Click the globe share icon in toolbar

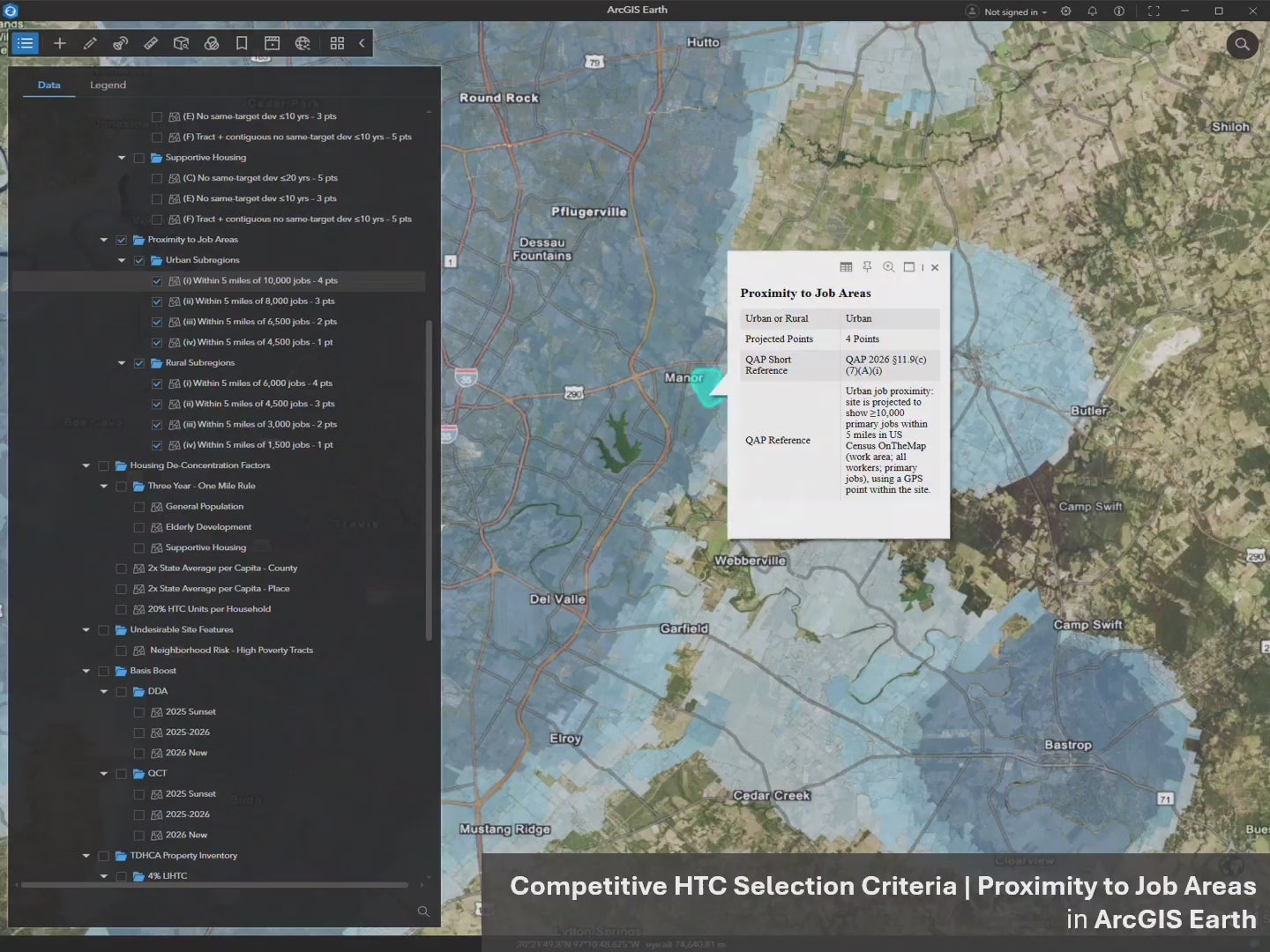click(x=303, y=43)
